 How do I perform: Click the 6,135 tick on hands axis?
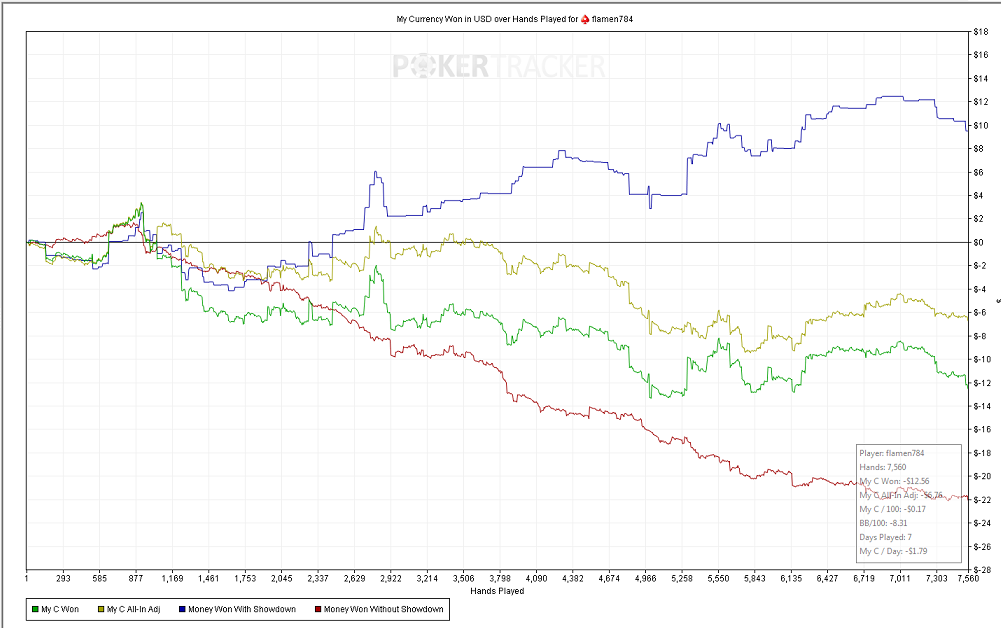(x=791, y=579)
